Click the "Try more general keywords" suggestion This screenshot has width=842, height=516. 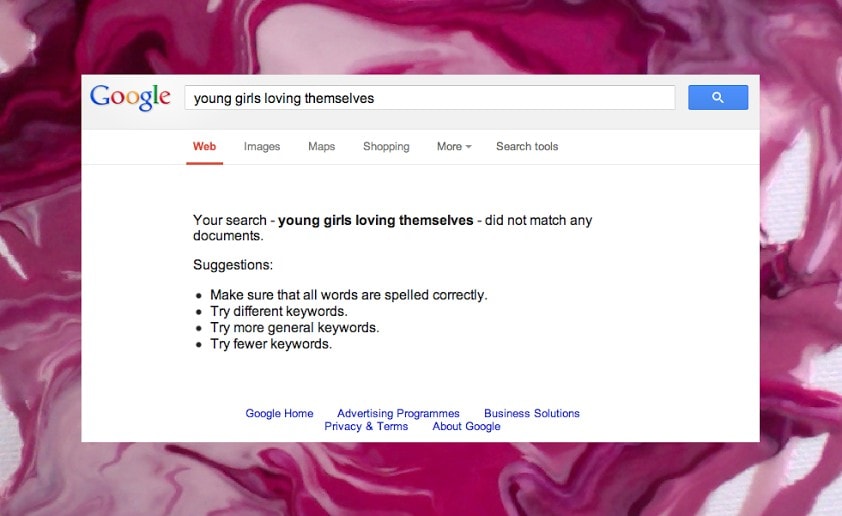294,327
